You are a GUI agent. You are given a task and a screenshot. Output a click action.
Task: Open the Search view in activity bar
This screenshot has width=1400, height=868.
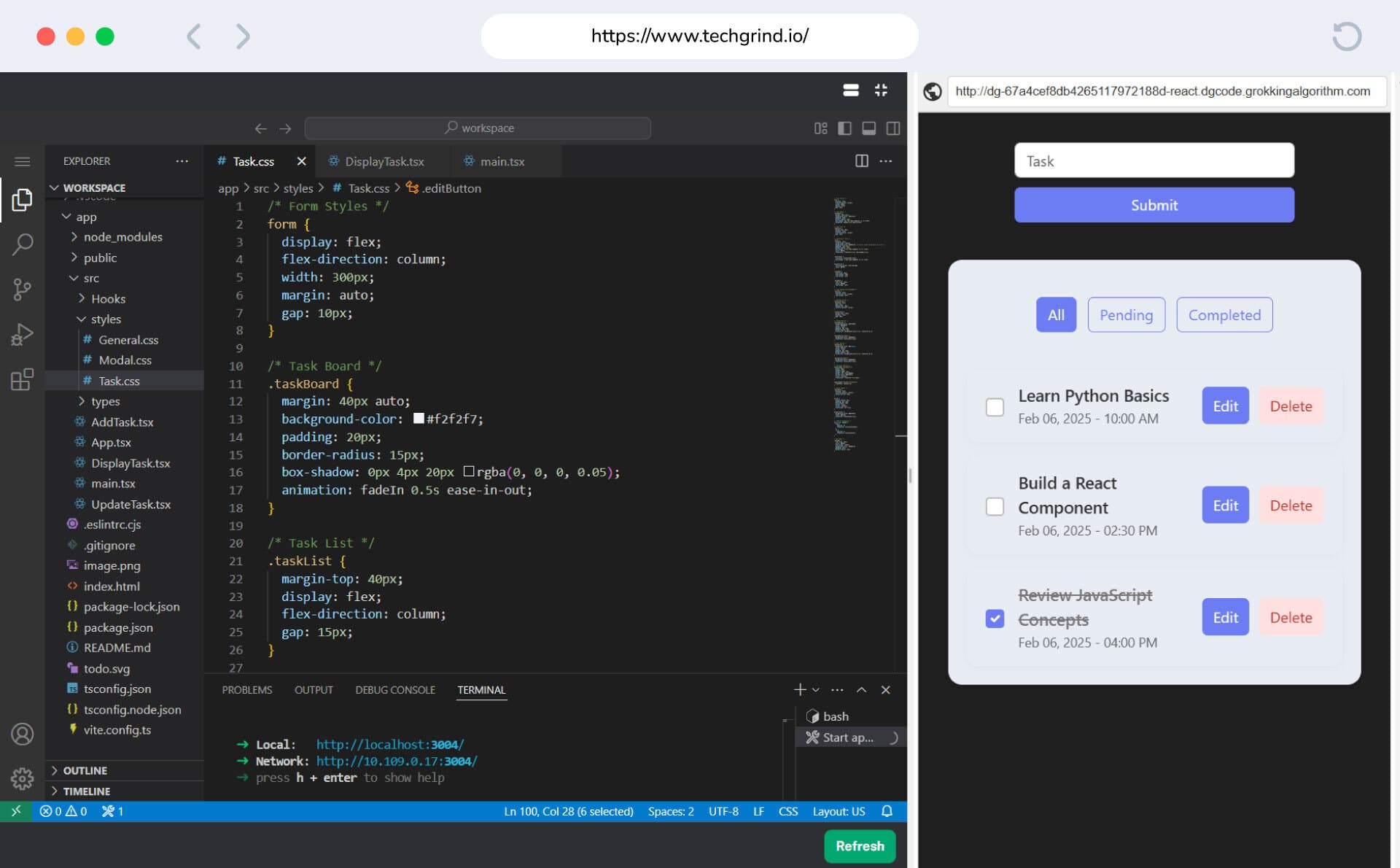click(x=23, y=244)
